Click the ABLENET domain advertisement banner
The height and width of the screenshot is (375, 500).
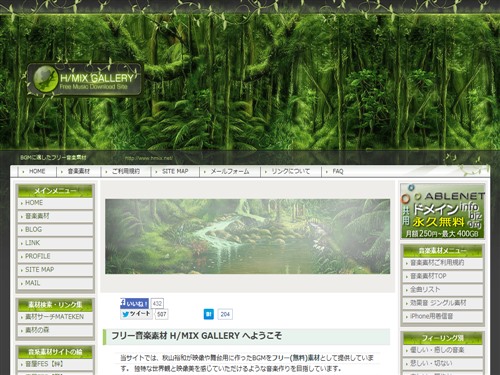(x=442, y=211)
